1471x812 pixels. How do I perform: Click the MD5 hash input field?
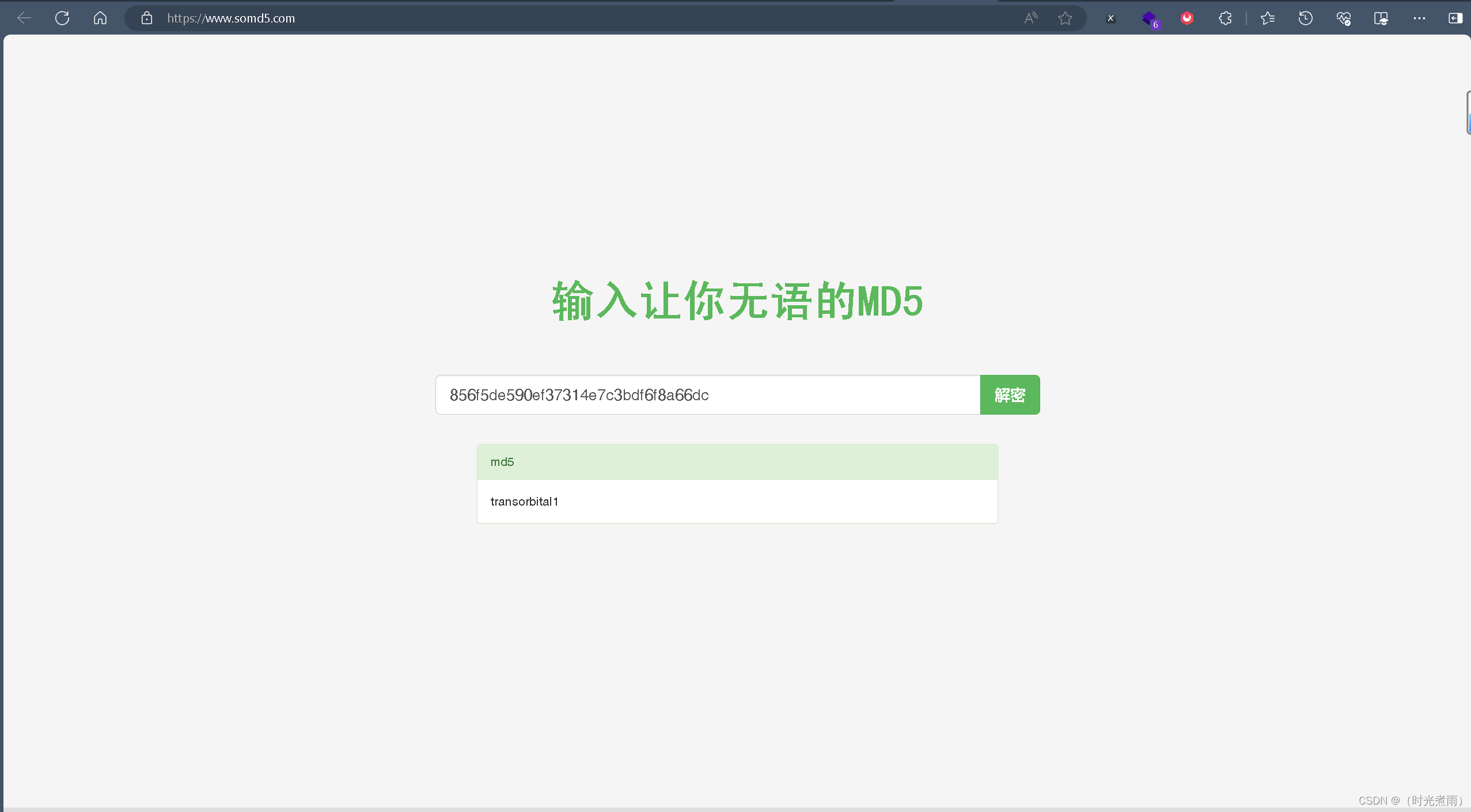(x=708, y=395)
